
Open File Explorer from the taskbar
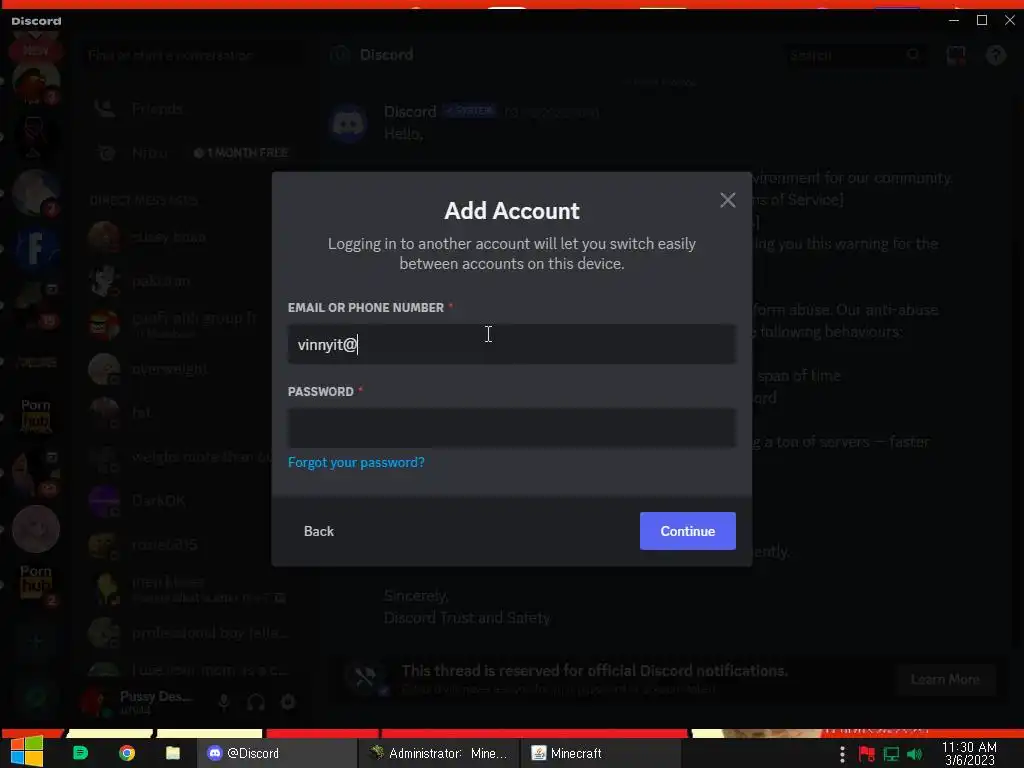point(172,753)
